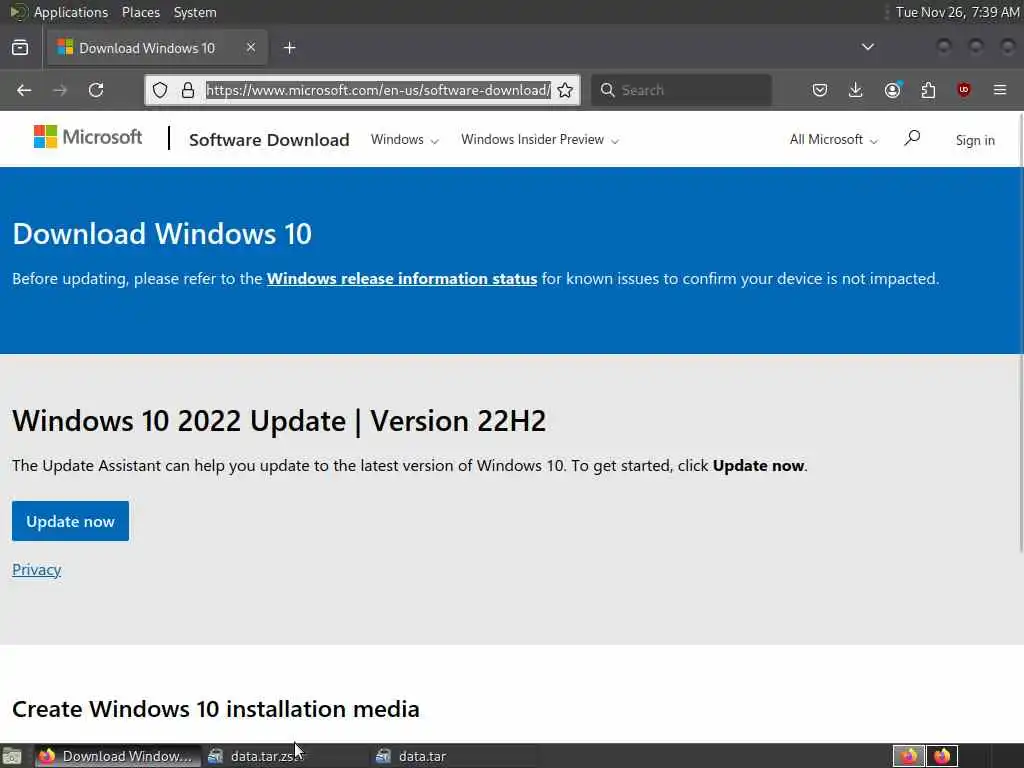Open tracking protection shield icon
The width and height of the screenshot is (1024, 768).
pos(160,90)
